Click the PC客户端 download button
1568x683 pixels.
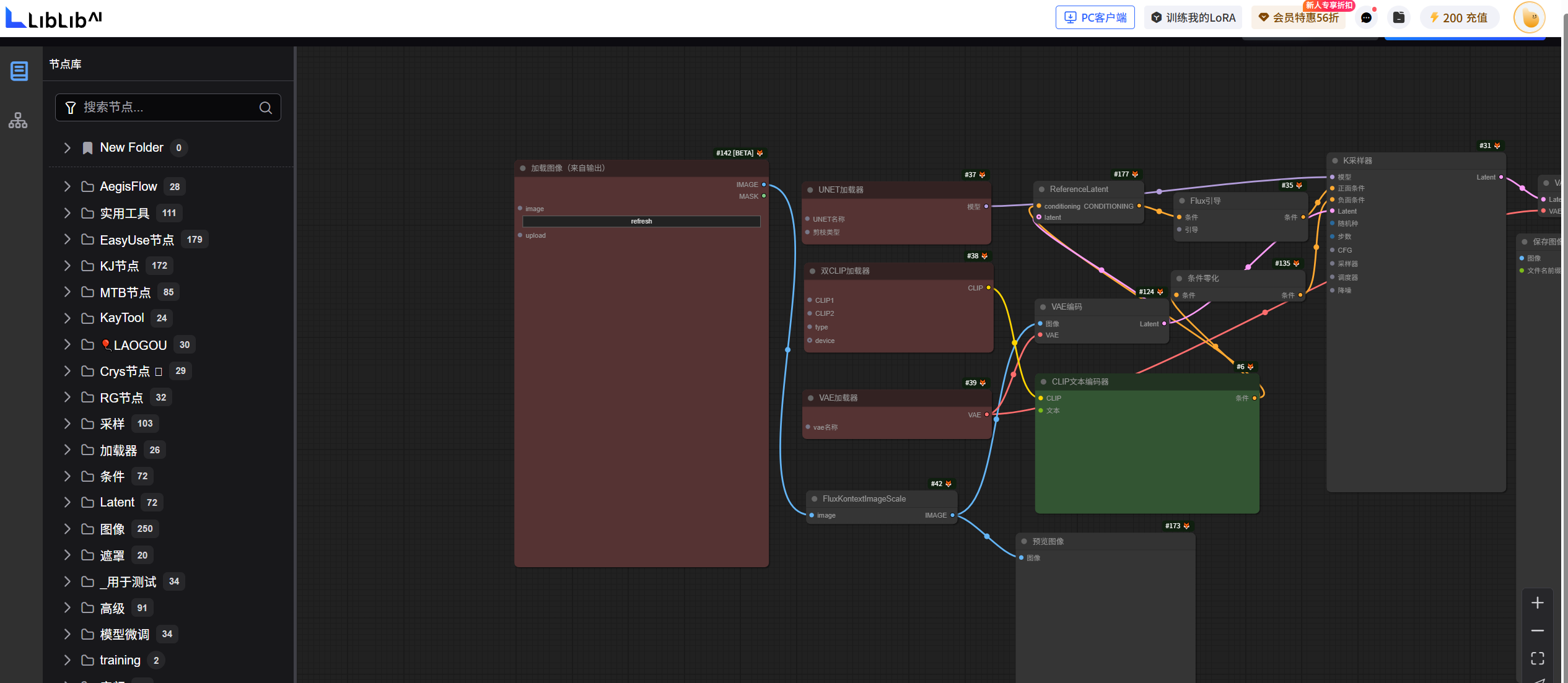1095,18
